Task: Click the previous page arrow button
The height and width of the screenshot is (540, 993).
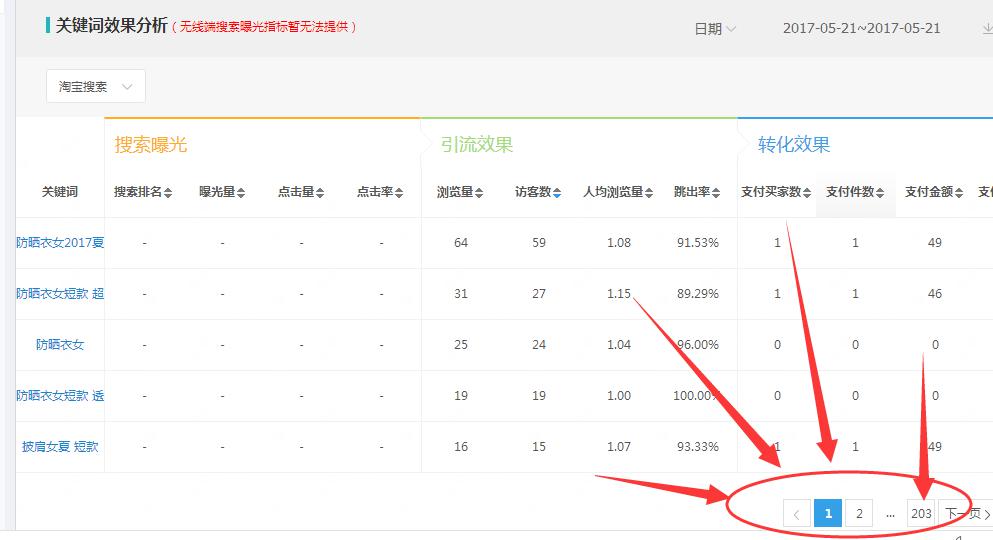Action: tap(796, 514)
